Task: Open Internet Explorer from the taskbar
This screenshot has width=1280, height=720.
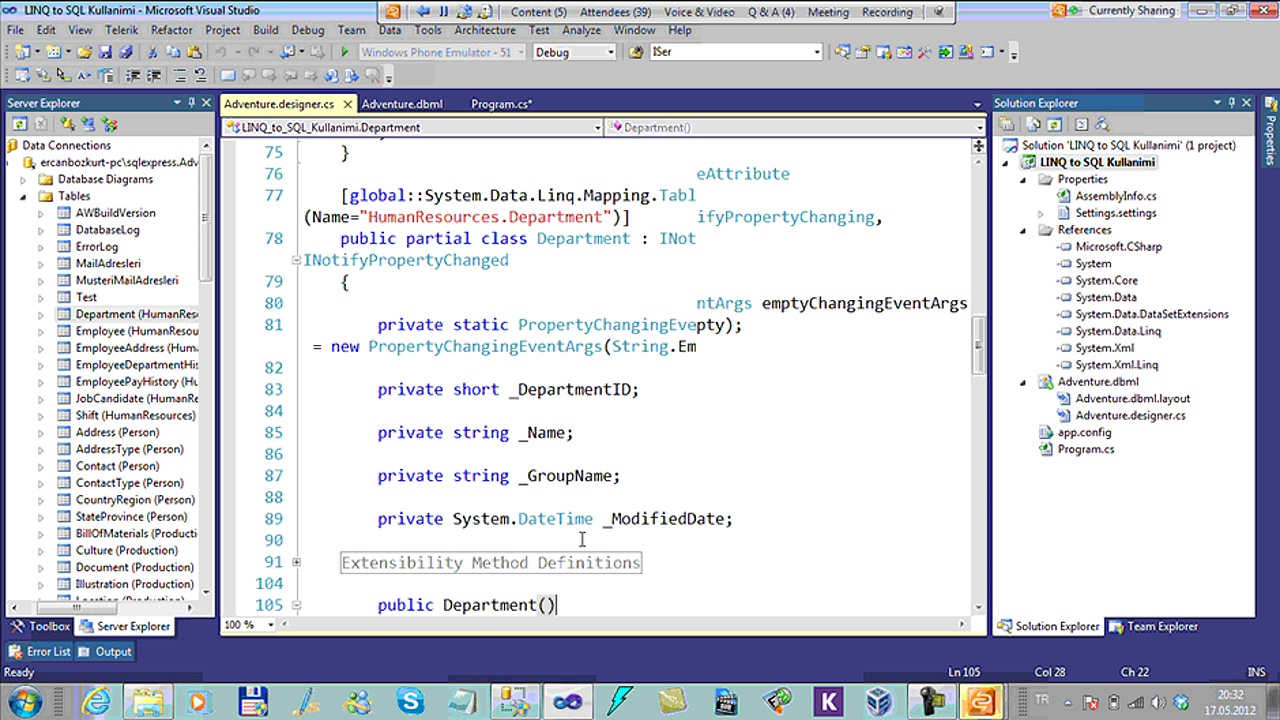Action: (97, 701)
